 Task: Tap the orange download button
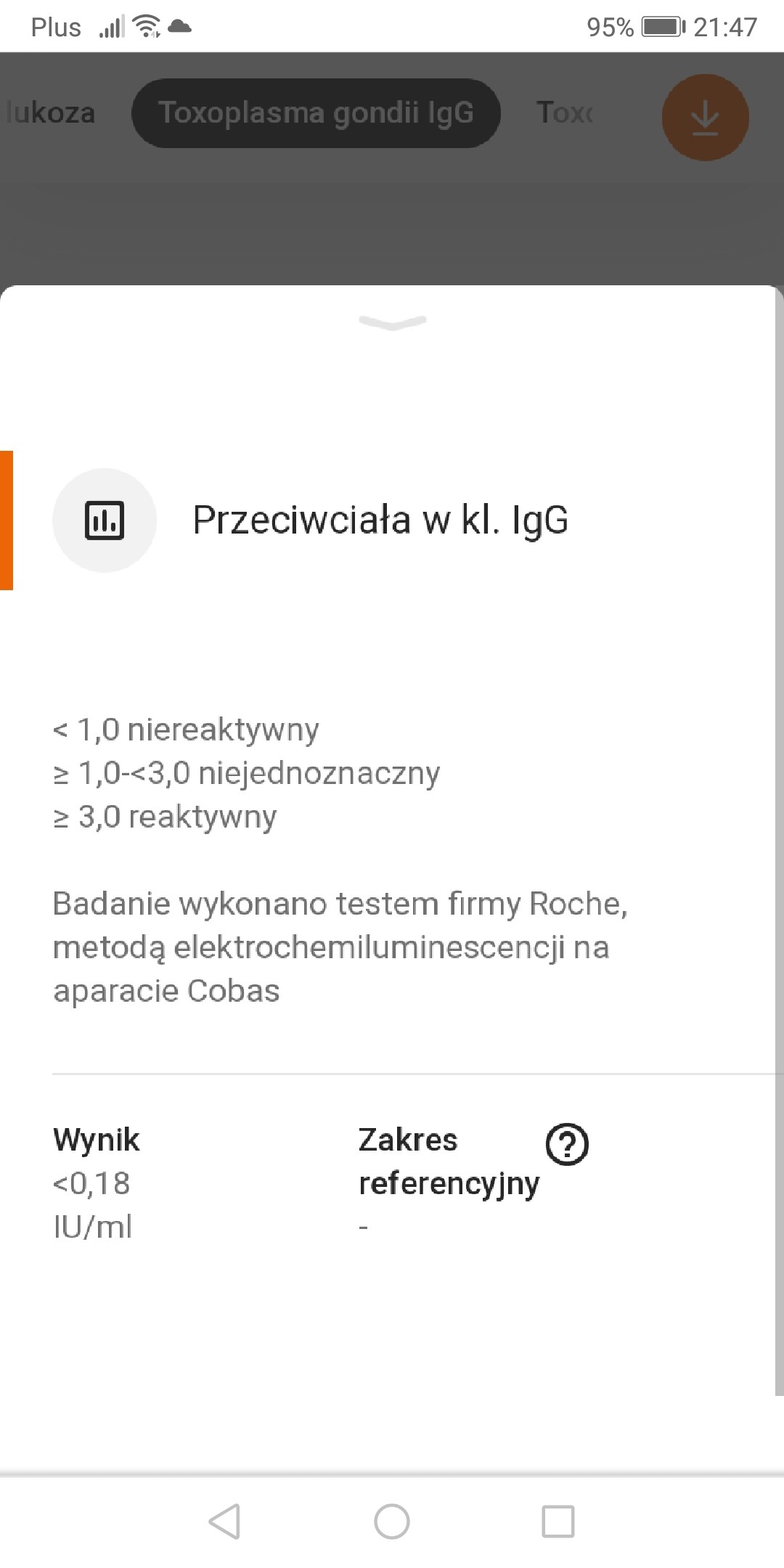pos(704,117)
